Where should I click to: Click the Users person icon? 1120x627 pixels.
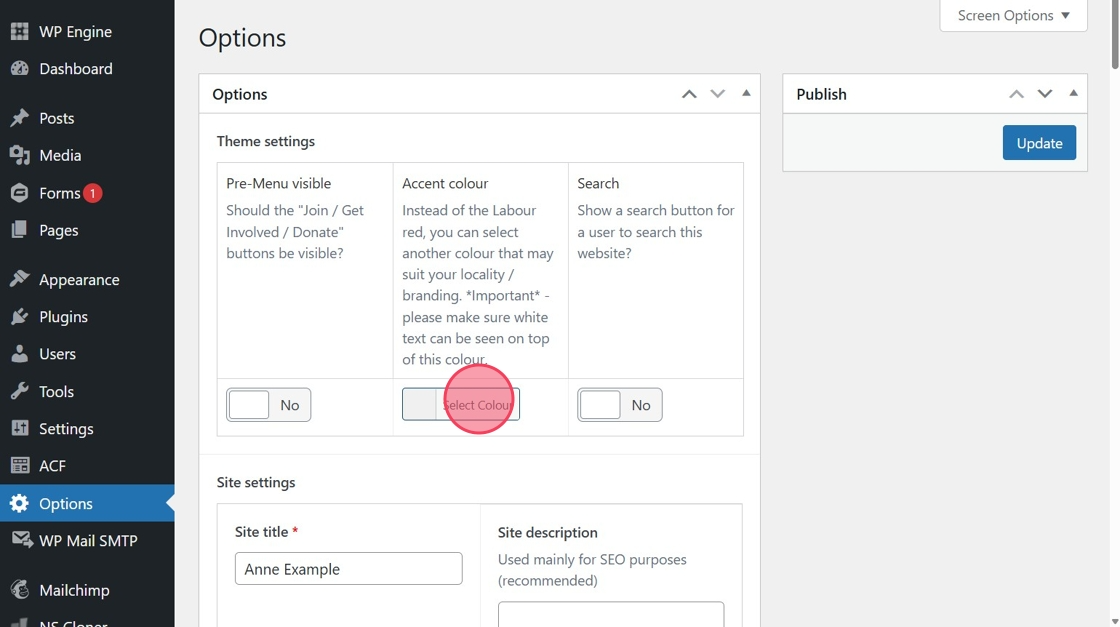[19, 354]
